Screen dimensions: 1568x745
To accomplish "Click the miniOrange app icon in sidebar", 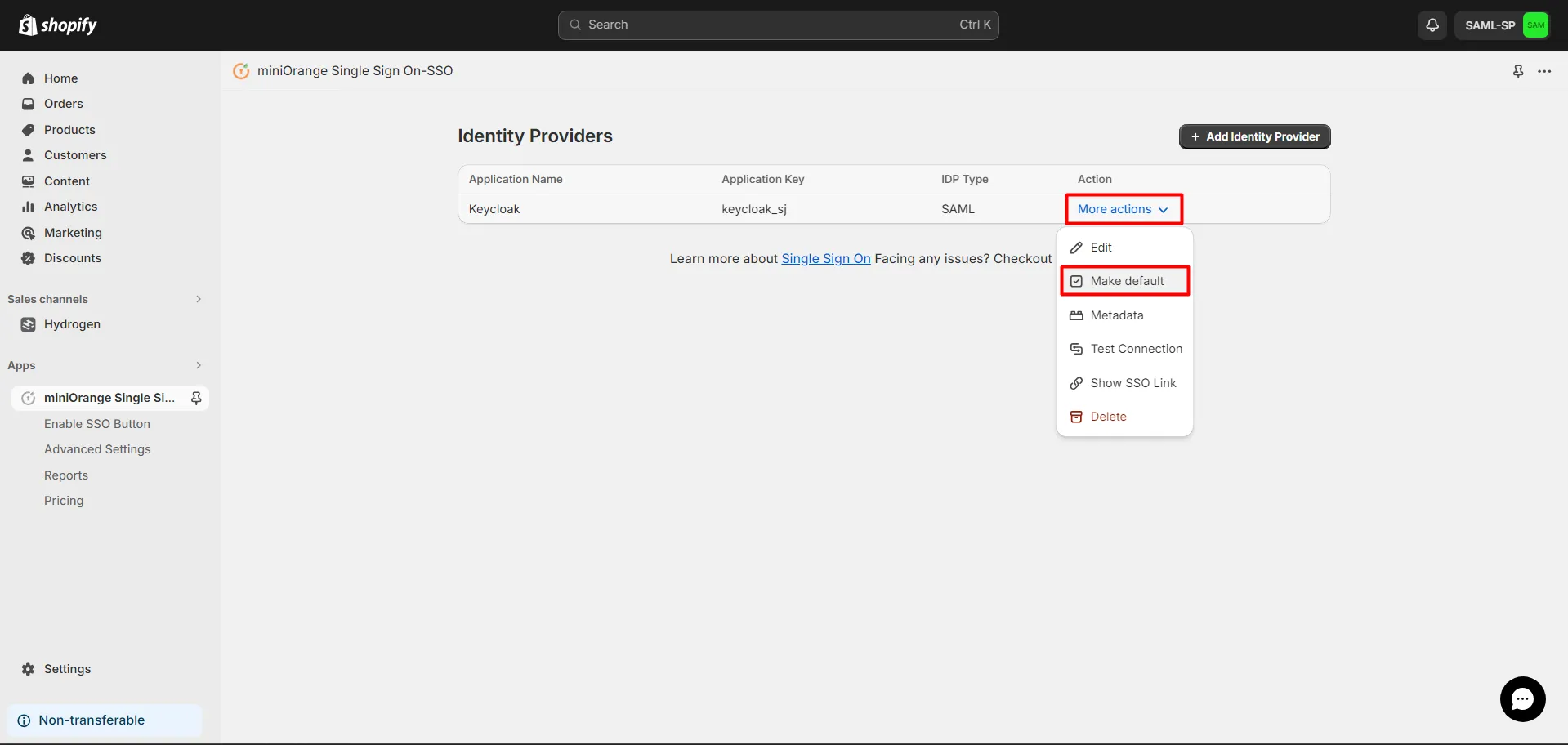I will [x=28, y=398].
